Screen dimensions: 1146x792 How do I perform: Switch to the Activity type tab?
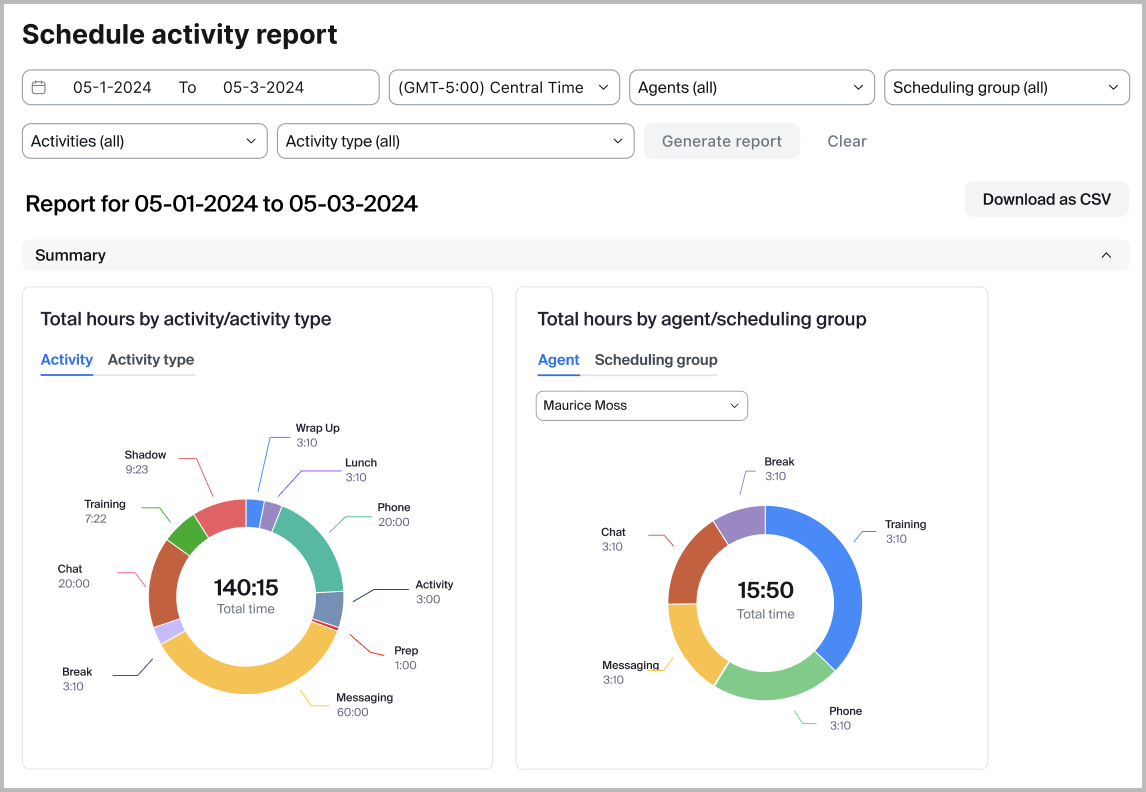click(151, 360)
